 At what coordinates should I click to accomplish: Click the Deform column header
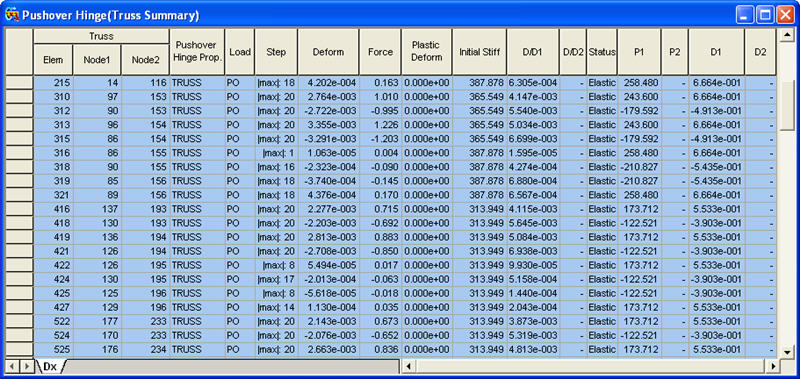(329, 52)
